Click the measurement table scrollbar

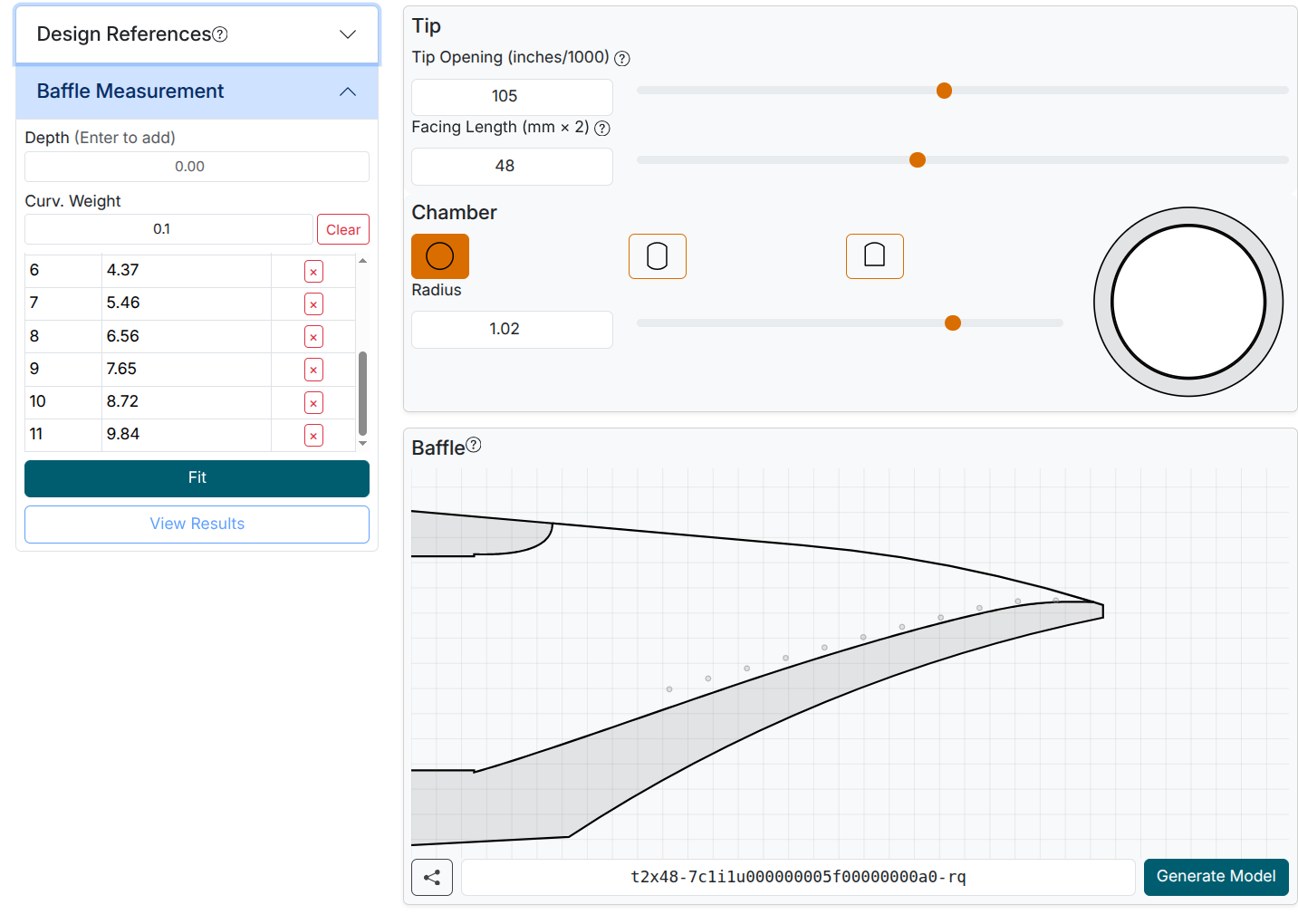click(363, 393)
